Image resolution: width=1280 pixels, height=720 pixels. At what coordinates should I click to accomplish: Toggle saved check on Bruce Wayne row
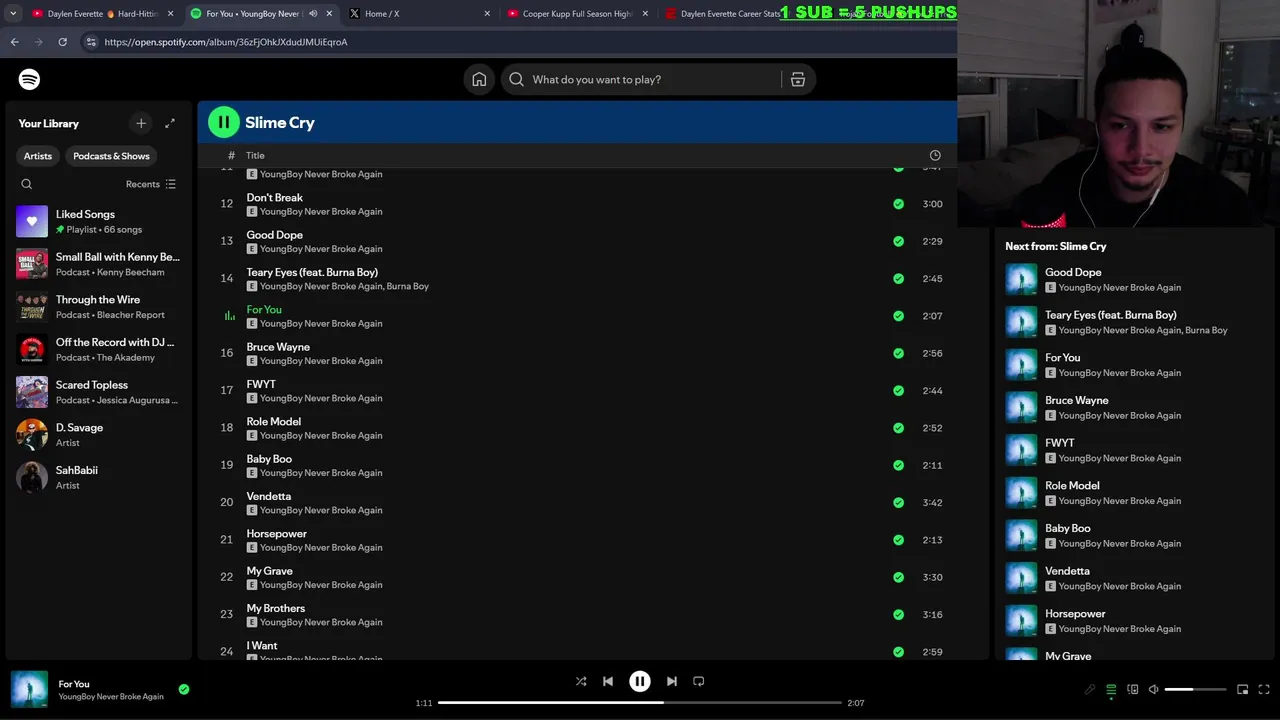(x=898, y=353)
